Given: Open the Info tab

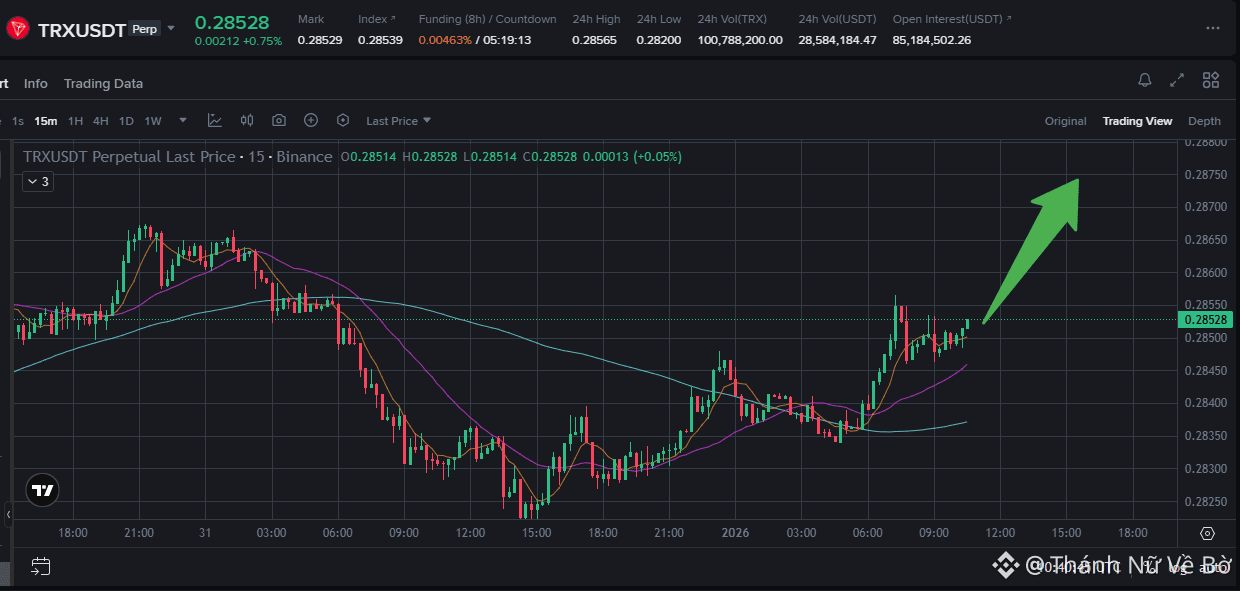Looking at the screenshot, I should [x=36, y=83].
